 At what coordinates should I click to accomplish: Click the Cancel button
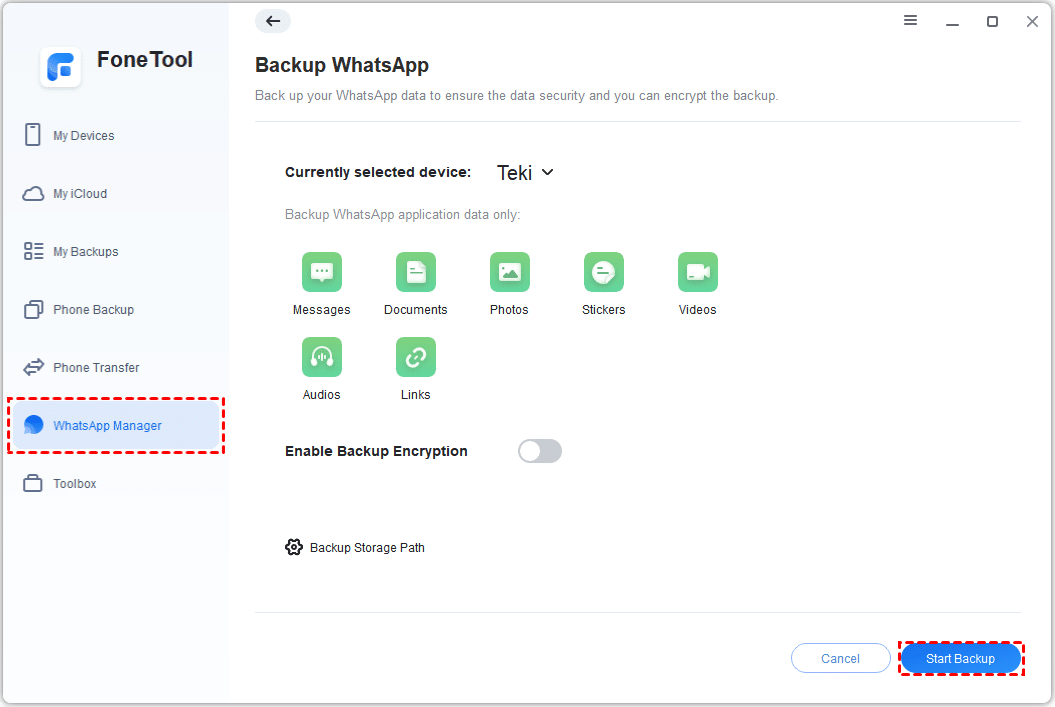pyautogui.click(x=840, y=659)
